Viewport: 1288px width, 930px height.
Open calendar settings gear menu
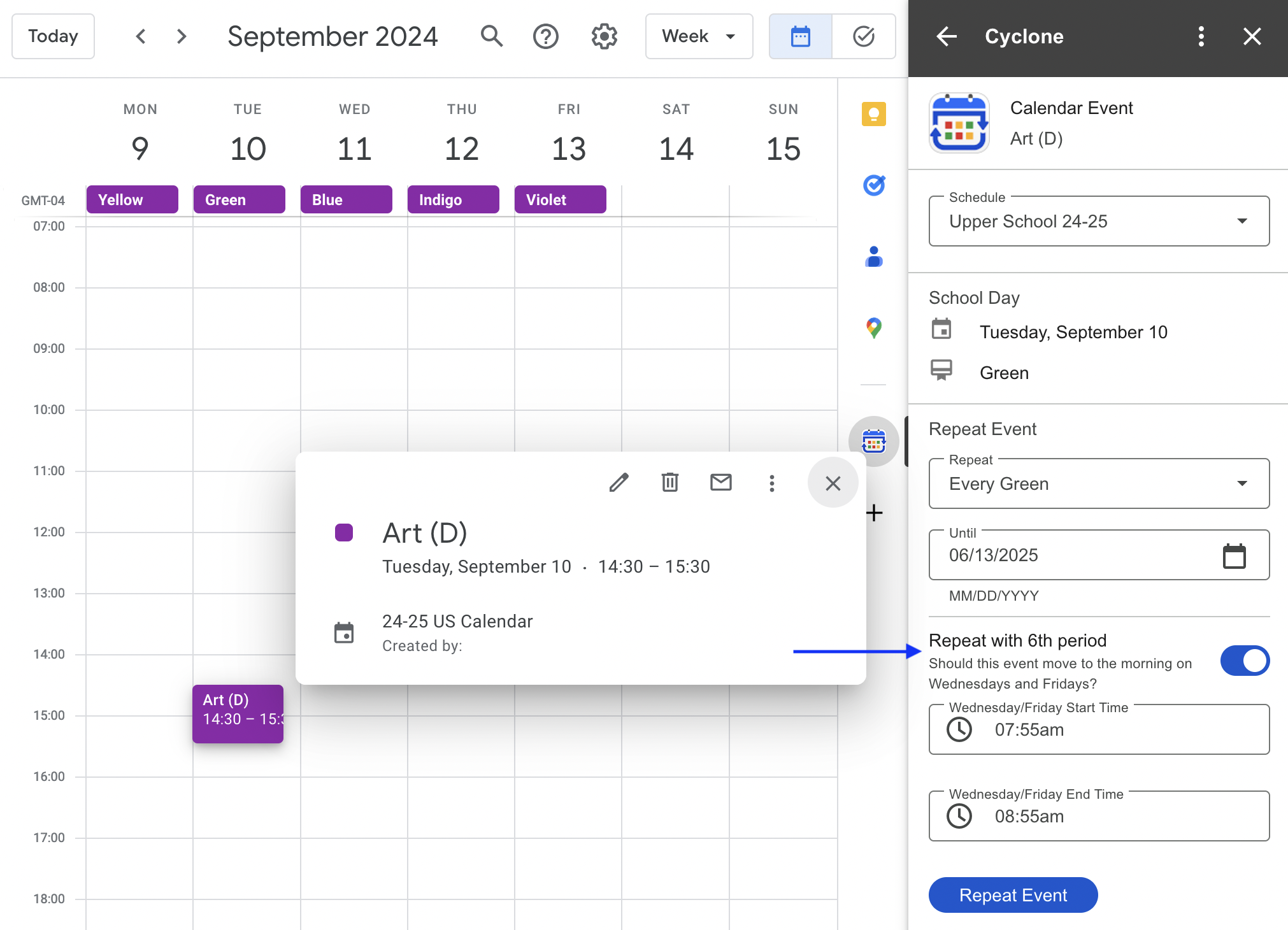[604, 36]
